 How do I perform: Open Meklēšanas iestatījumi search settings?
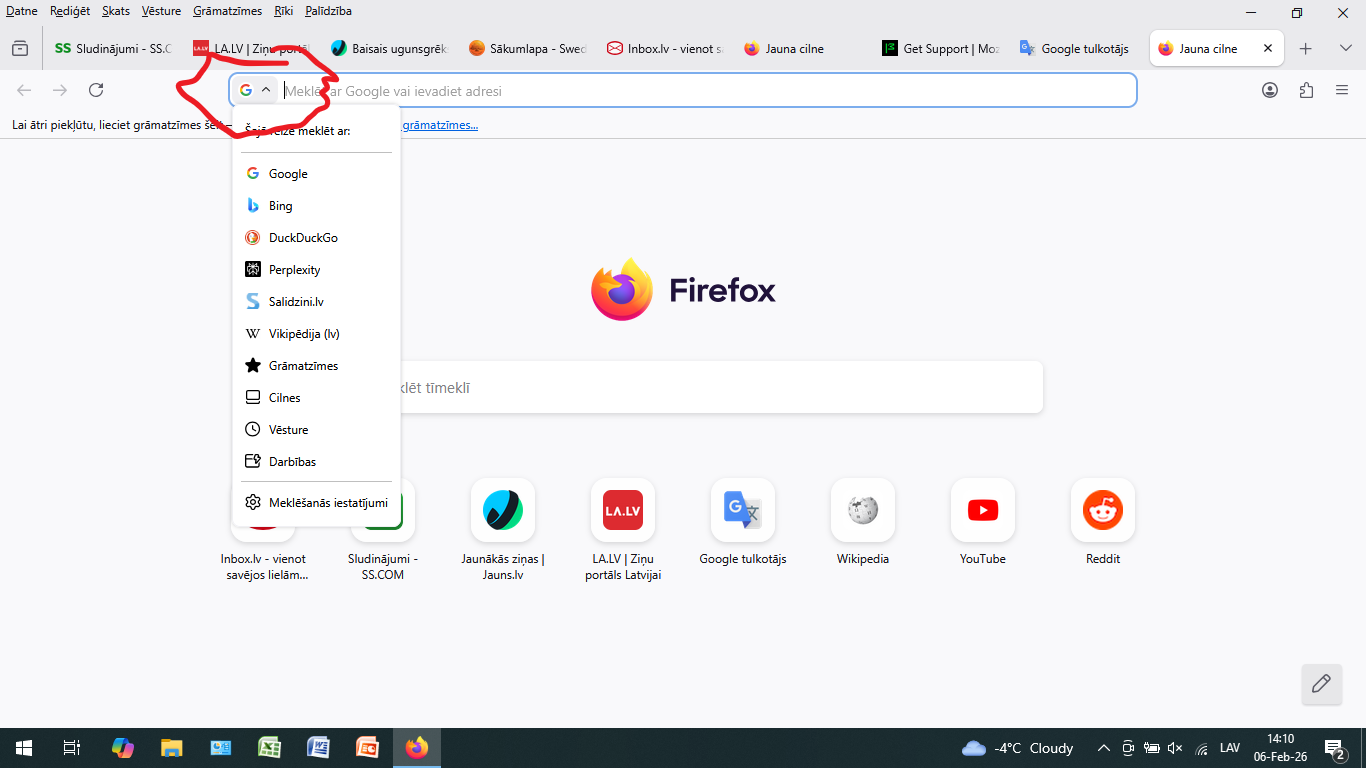click(x=316, y=503)
